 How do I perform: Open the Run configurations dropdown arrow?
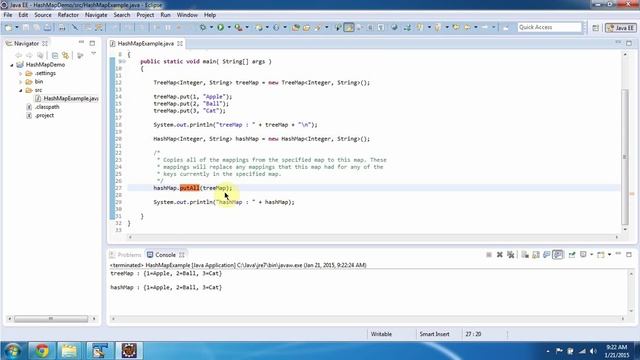(x=229, y=27)
